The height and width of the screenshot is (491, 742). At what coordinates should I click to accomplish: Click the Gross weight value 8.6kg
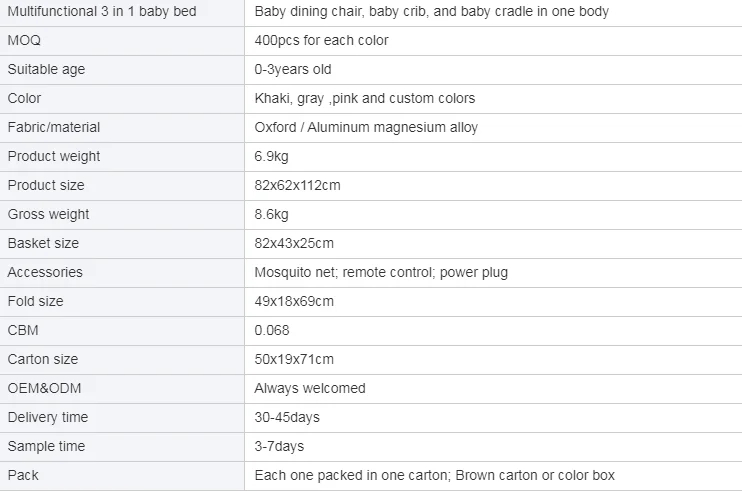pos(271,215)
